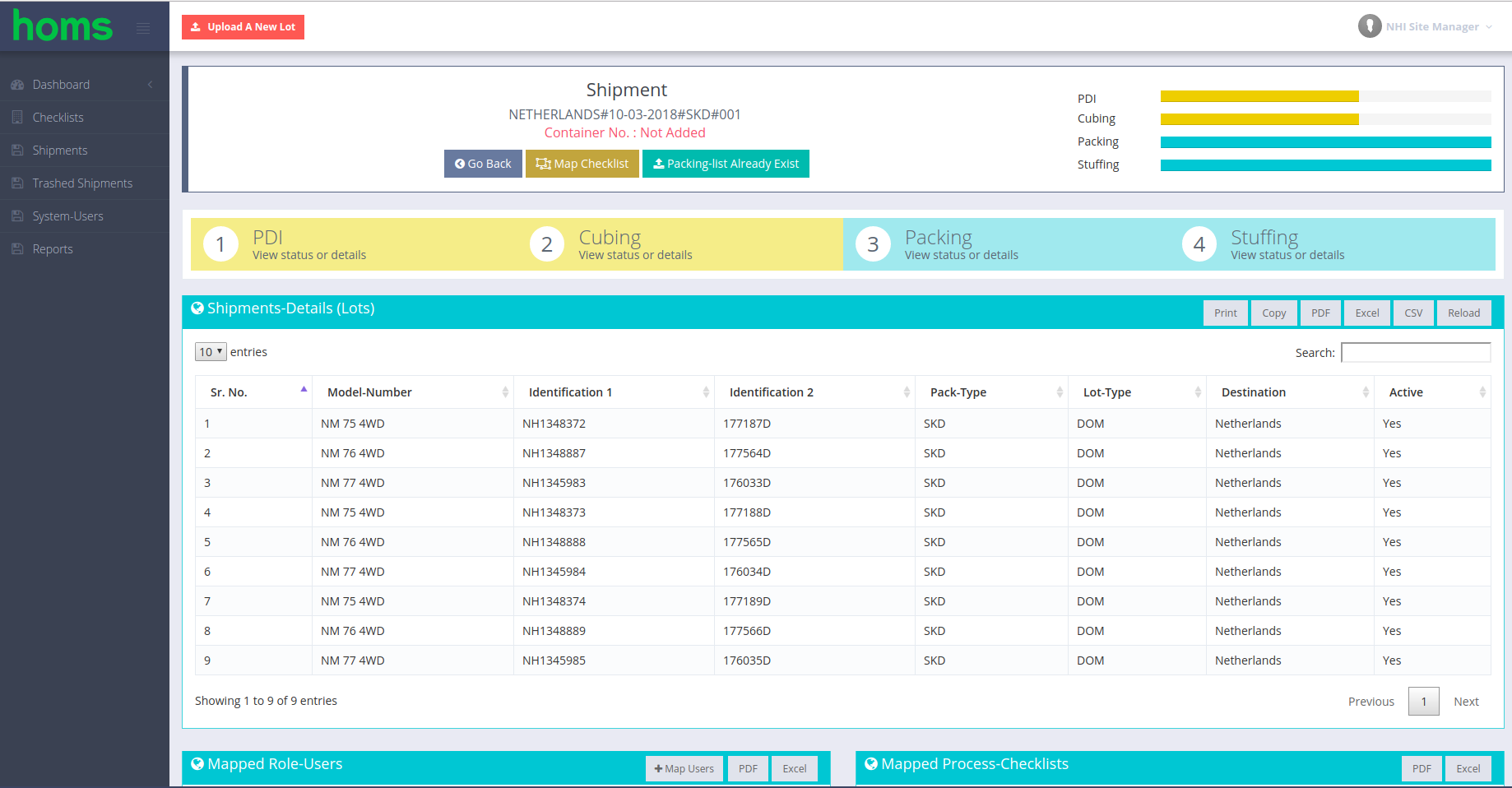Open Dashboard in the sidebar

coord(85,85)
